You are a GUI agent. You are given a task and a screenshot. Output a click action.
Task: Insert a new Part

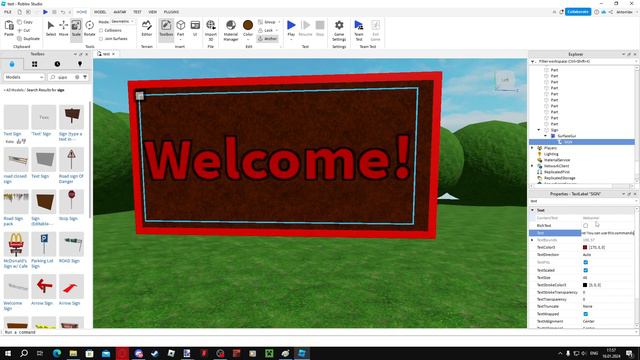[180, 29]
